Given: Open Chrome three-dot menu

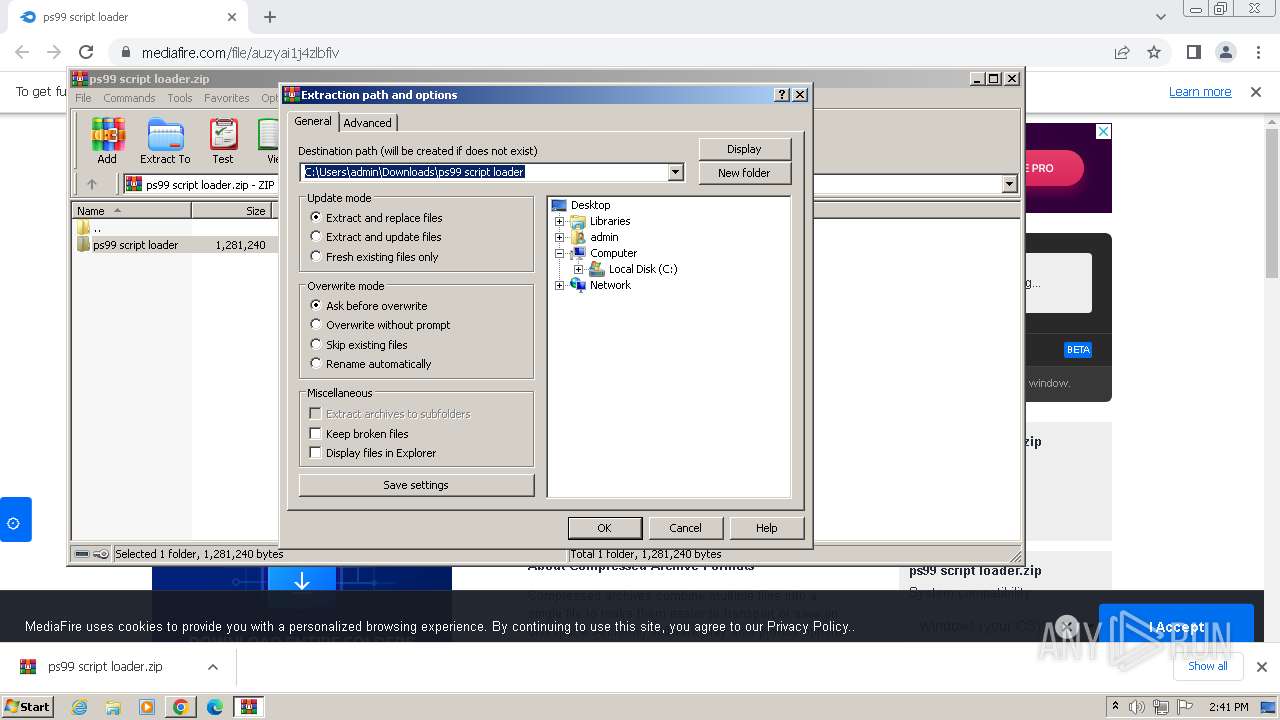Looking at the screenshot, I should coord(1257,52).
